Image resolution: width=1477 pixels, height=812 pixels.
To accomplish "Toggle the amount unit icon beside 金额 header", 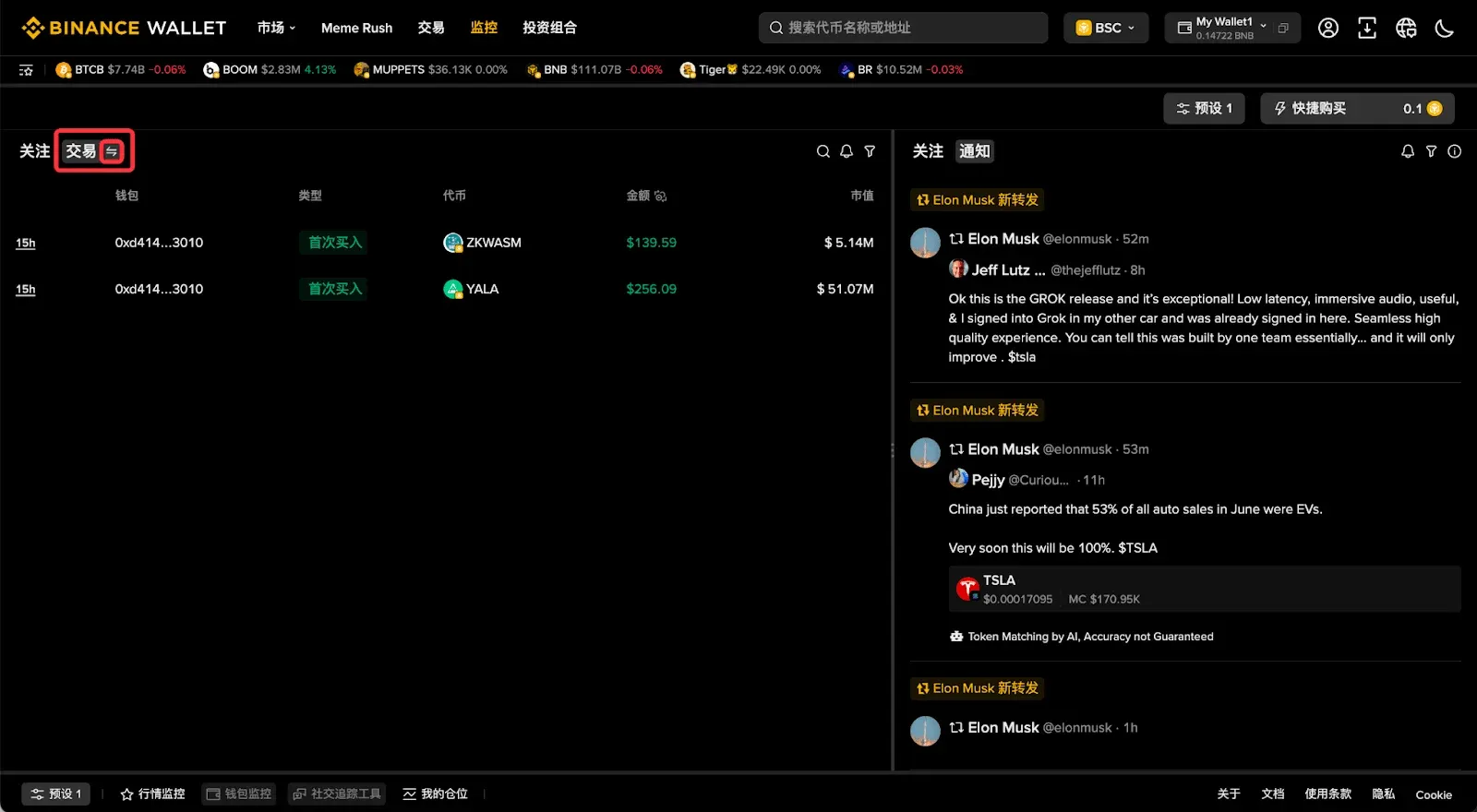I will (660, 196).
